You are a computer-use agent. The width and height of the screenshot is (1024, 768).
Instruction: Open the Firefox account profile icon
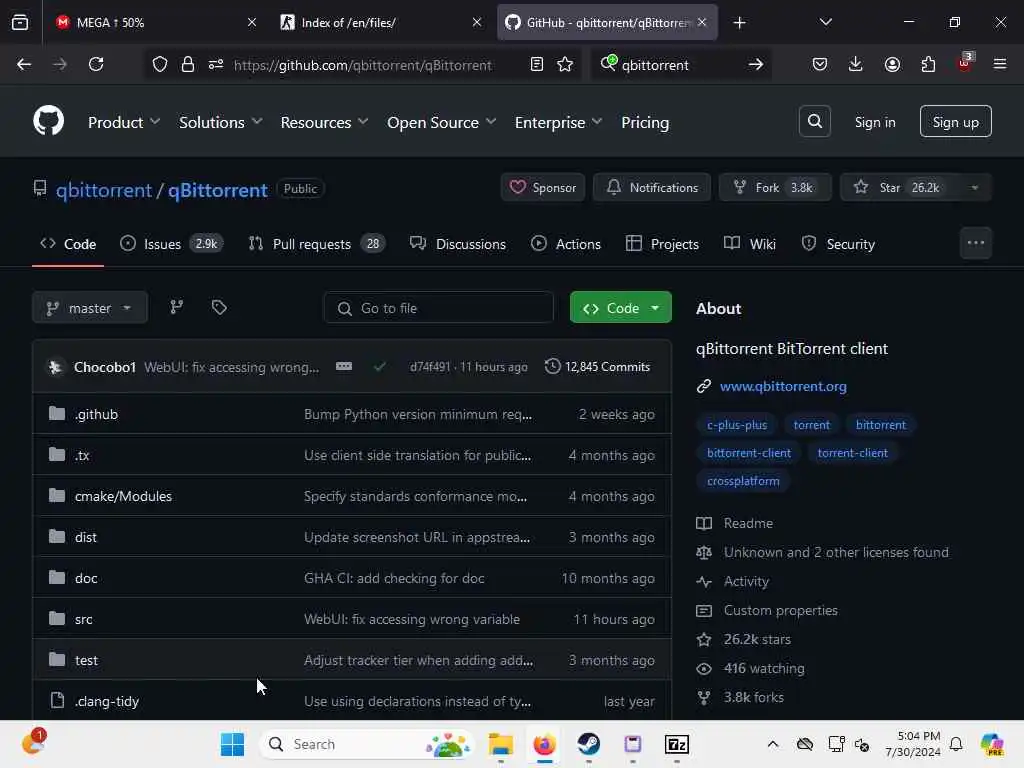click(892, 64)
